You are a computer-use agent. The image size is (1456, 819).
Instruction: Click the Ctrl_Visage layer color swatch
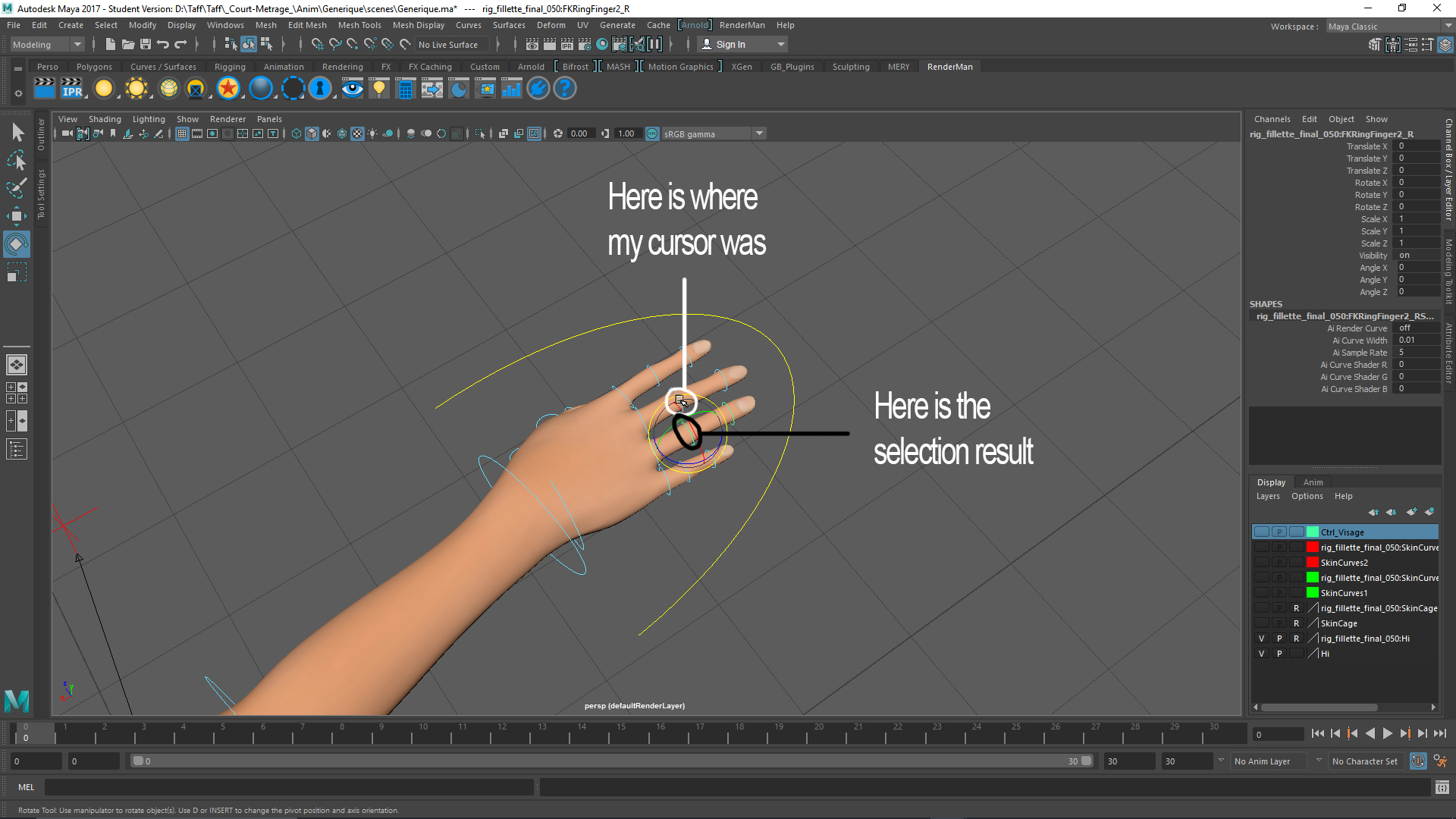tap(1313, 532)
